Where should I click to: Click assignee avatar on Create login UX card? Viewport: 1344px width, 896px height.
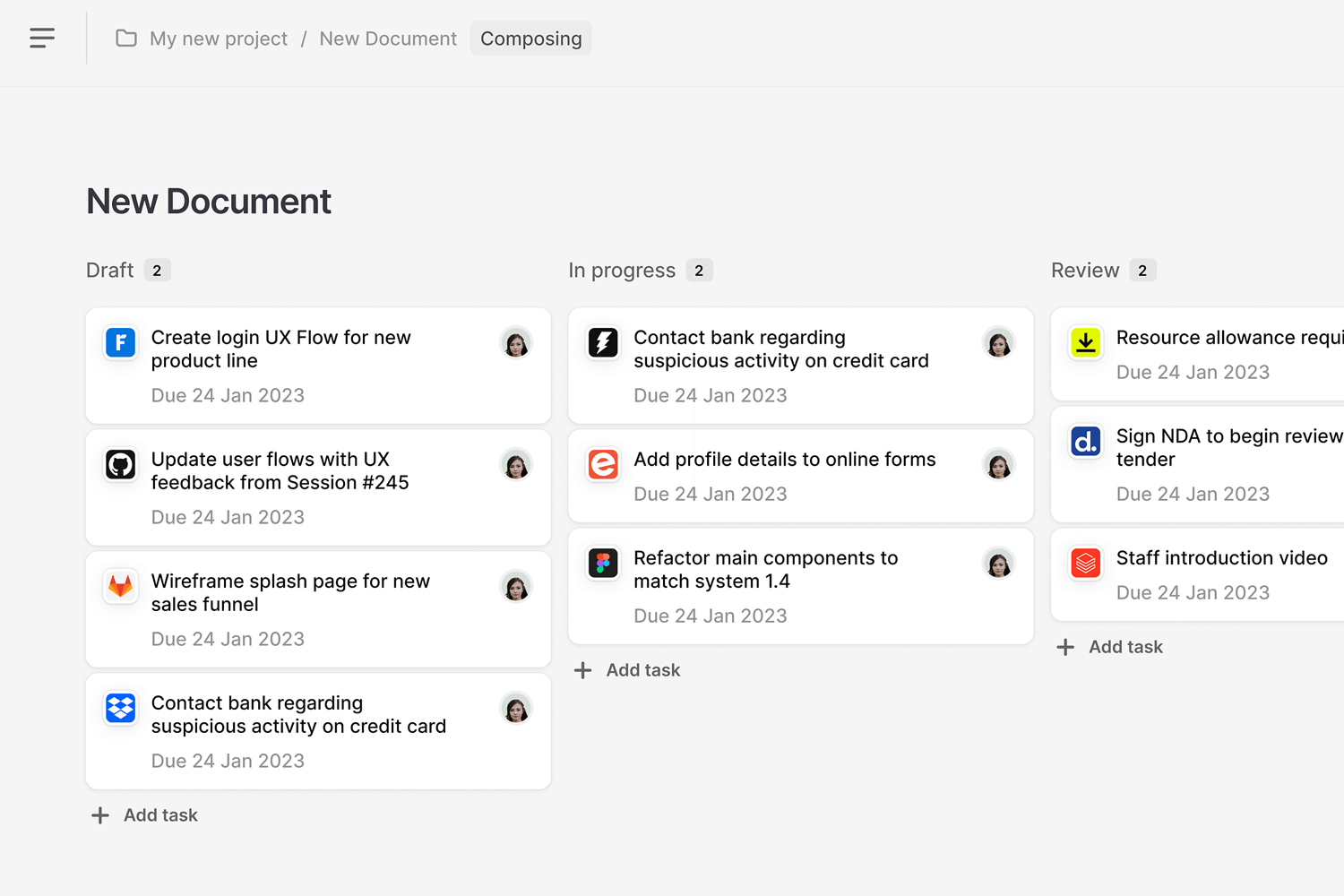point(516,342)
